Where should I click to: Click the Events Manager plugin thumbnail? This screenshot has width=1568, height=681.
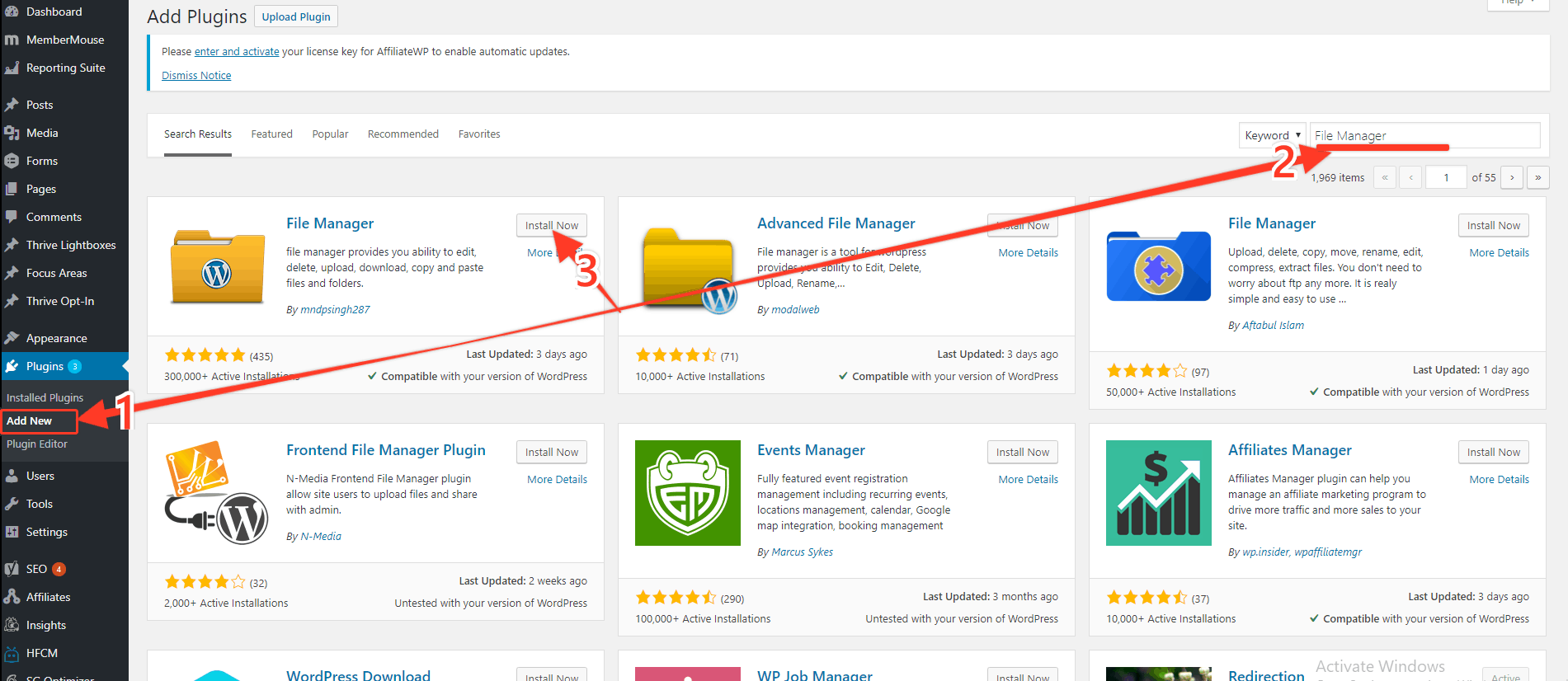(x=688, y=493)
